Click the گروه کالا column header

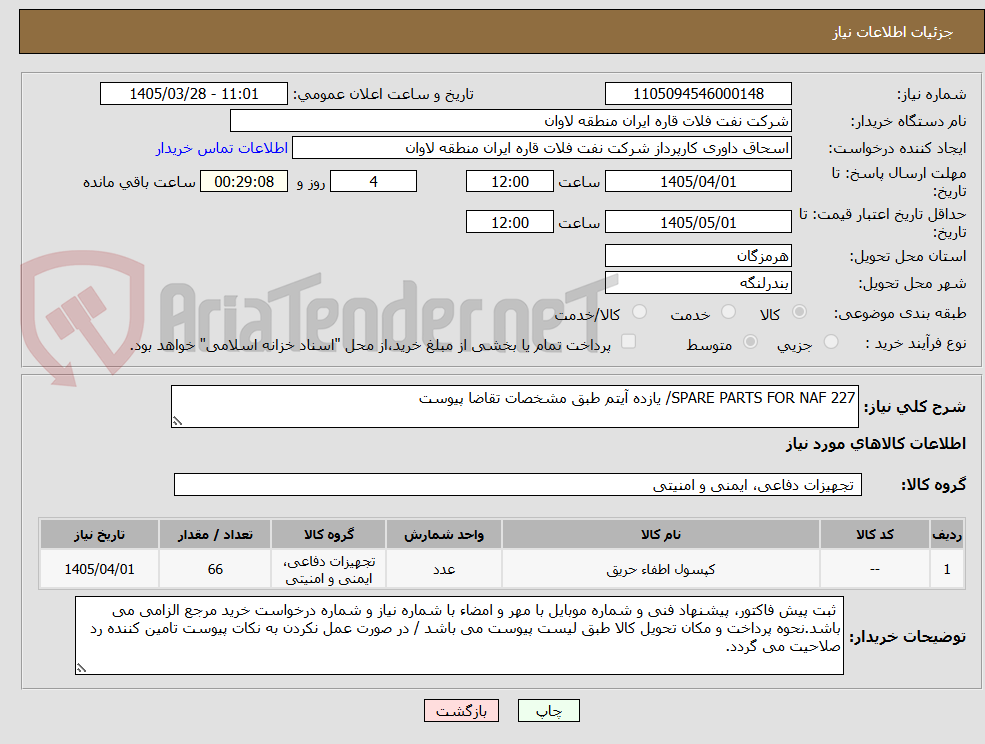click(329, 535)
